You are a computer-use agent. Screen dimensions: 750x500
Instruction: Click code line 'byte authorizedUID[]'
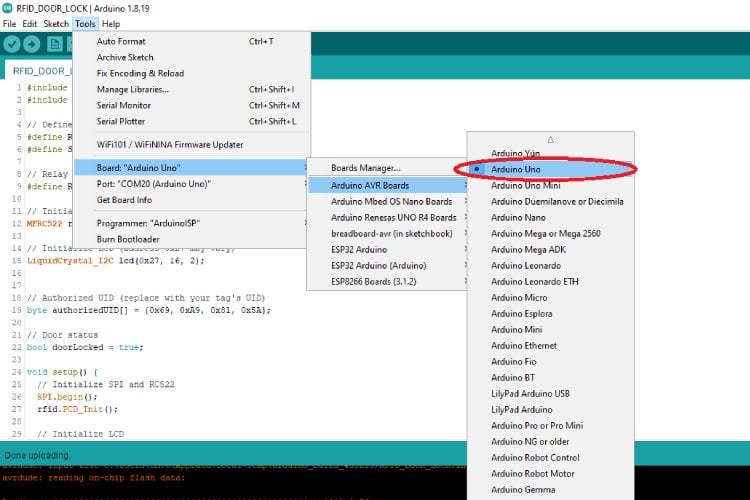(148, 311)
